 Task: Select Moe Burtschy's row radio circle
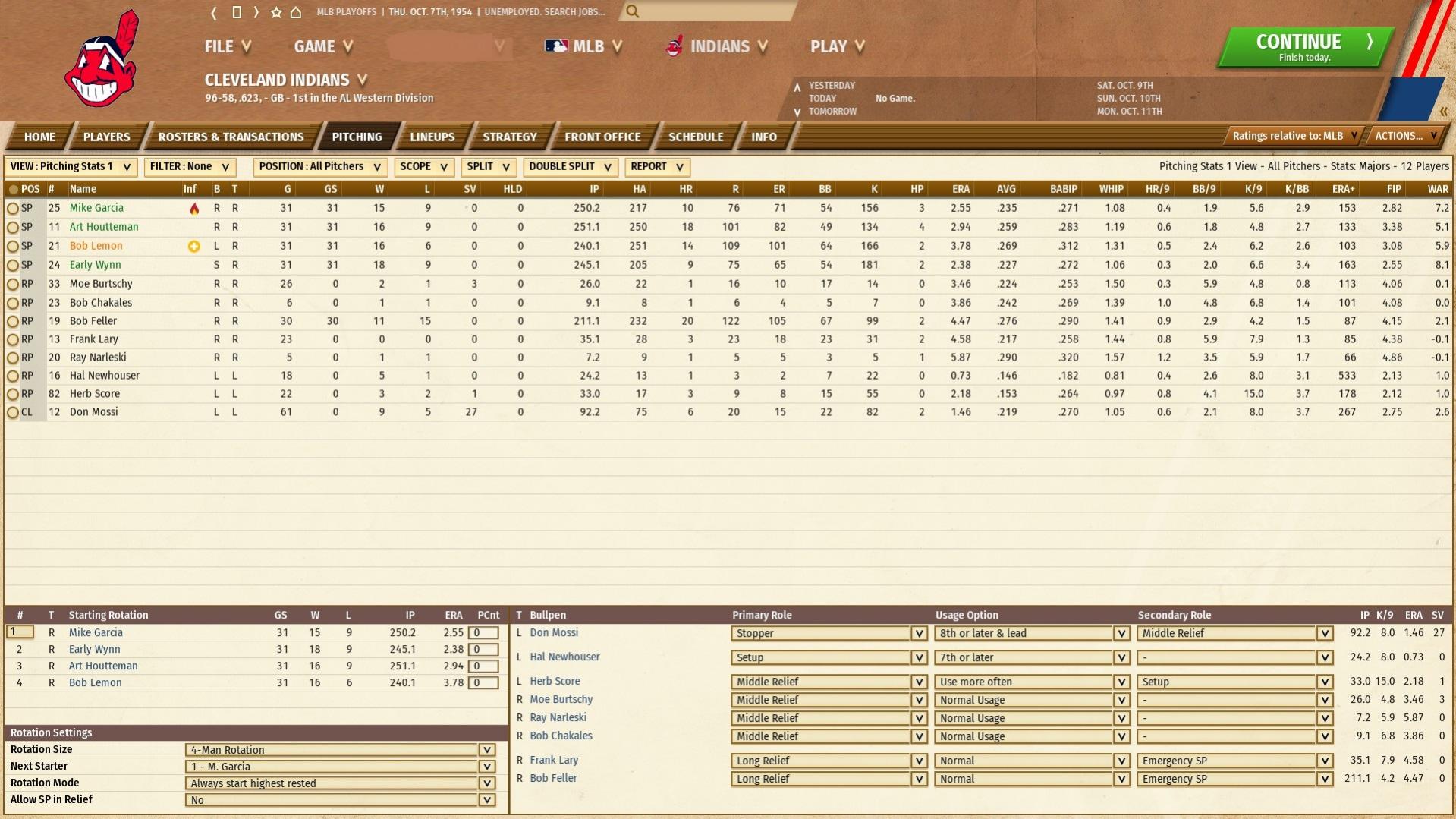pos(13,284)
